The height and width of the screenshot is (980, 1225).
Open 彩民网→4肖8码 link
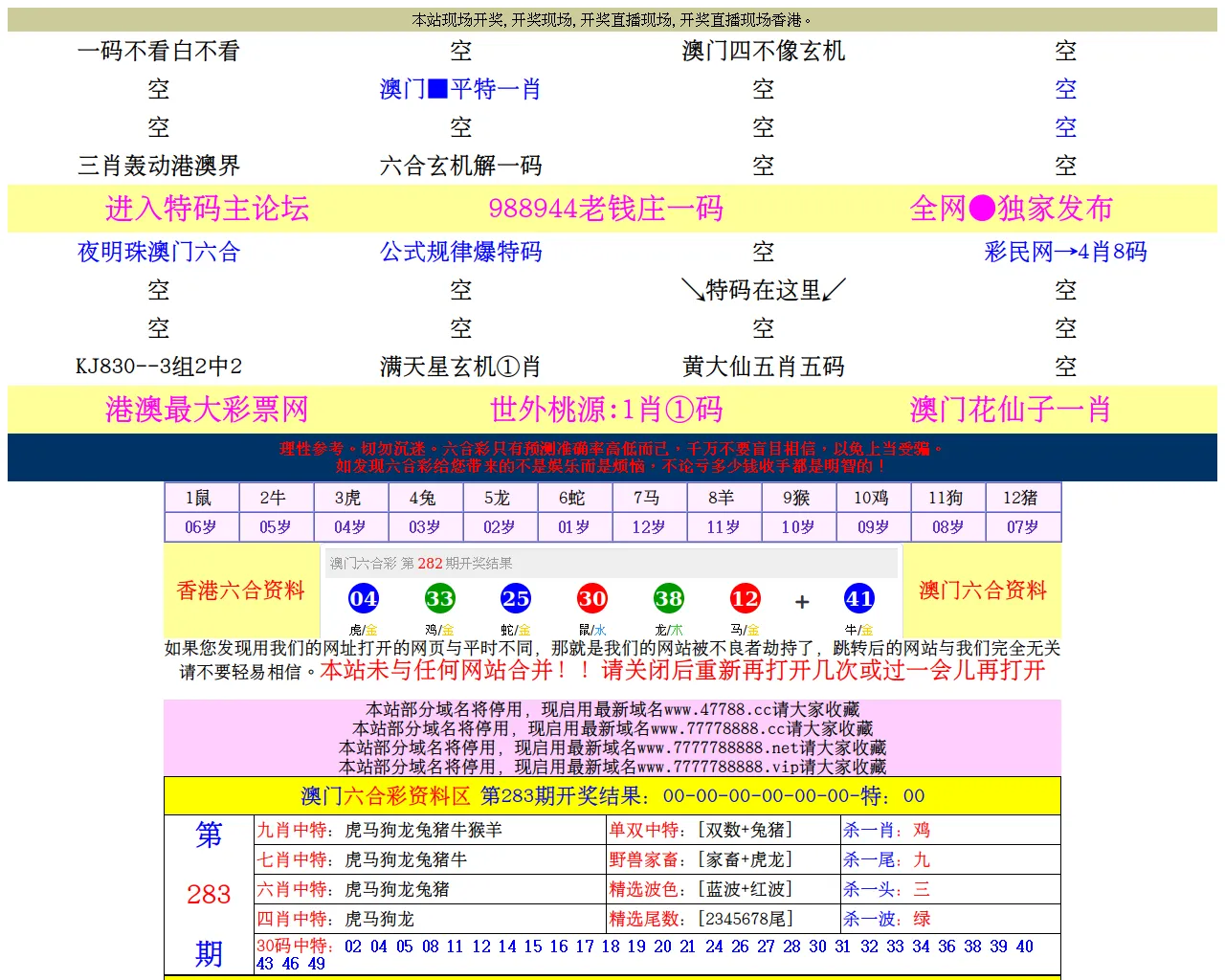click(1065, 252)
